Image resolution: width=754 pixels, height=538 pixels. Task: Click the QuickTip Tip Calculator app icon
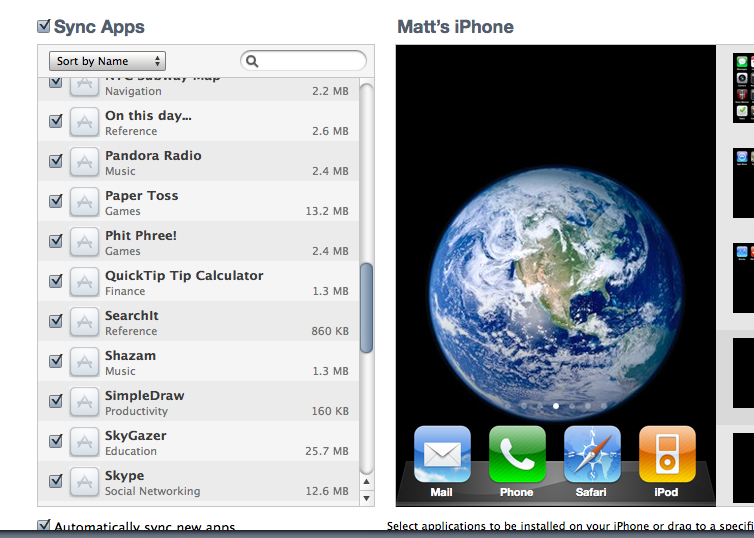coord(84,281)
